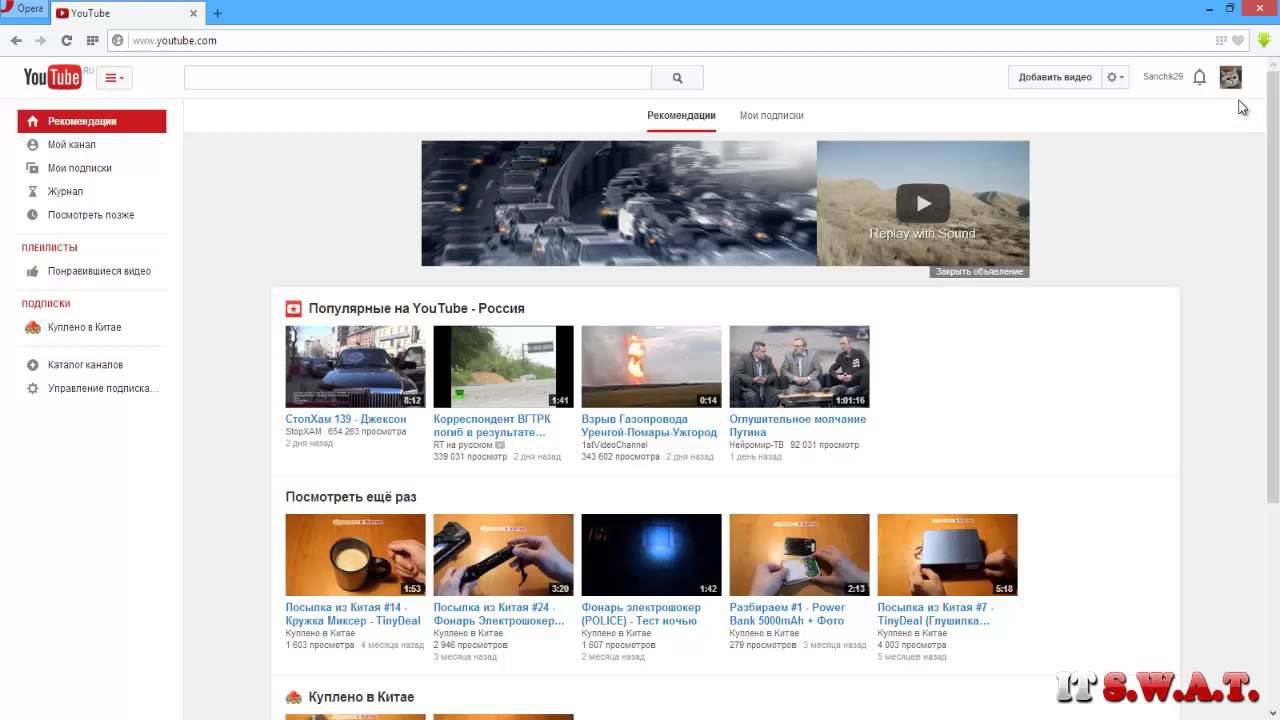Add page to Speed Dial from address bar
1280x720 pixels.
tap(1221, 41)
